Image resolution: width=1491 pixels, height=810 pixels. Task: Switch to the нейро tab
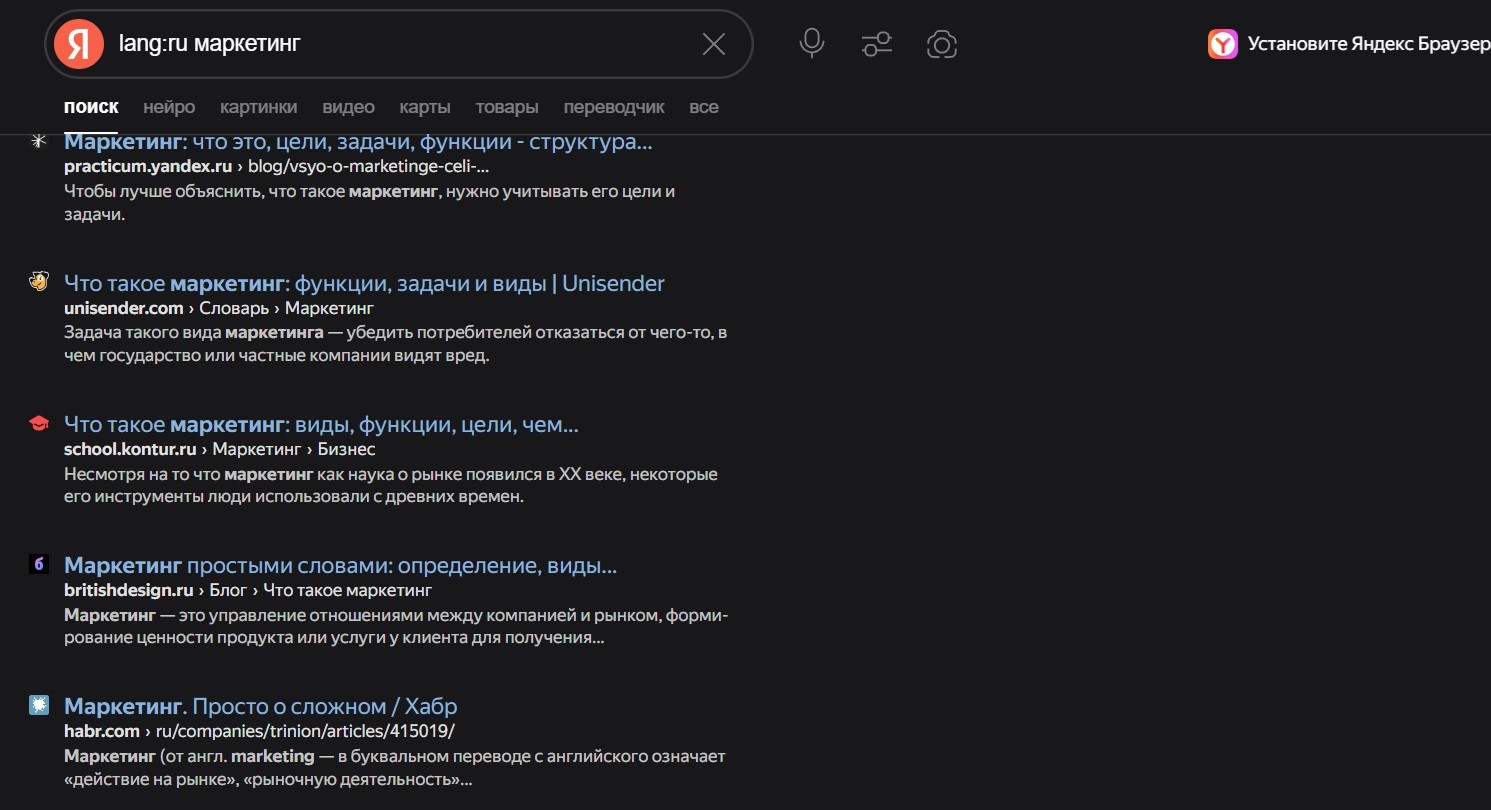pos(169,107)
